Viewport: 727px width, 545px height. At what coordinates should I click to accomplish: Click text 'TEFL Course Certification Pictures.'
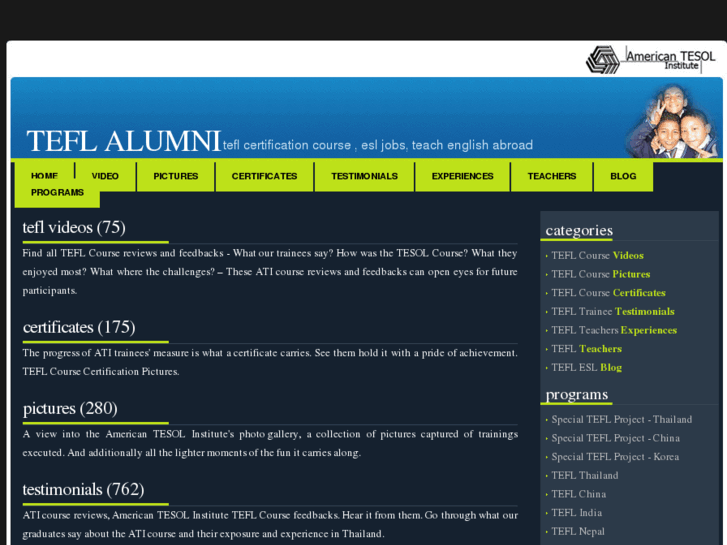(x=101, y=372)
